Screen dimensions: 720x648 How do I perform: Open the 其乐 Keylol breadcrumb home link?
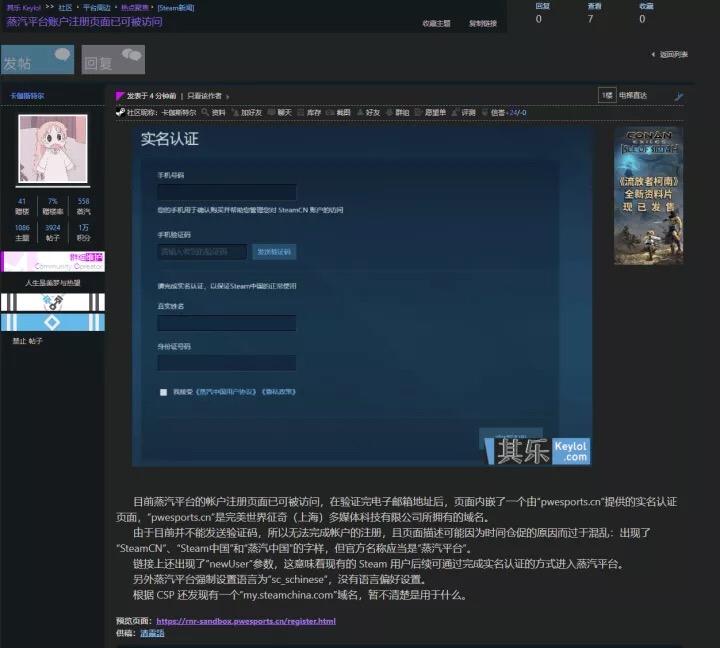tap(23, 8)
